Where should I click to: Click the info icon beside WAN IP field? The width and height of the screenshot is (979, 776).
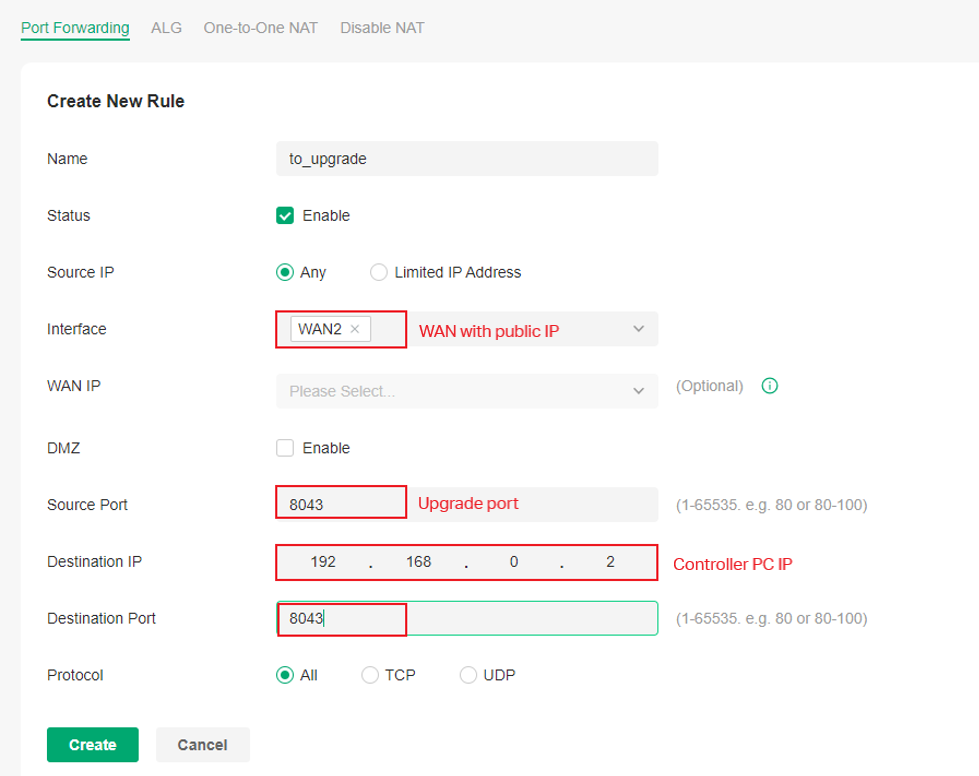[769, 385]
